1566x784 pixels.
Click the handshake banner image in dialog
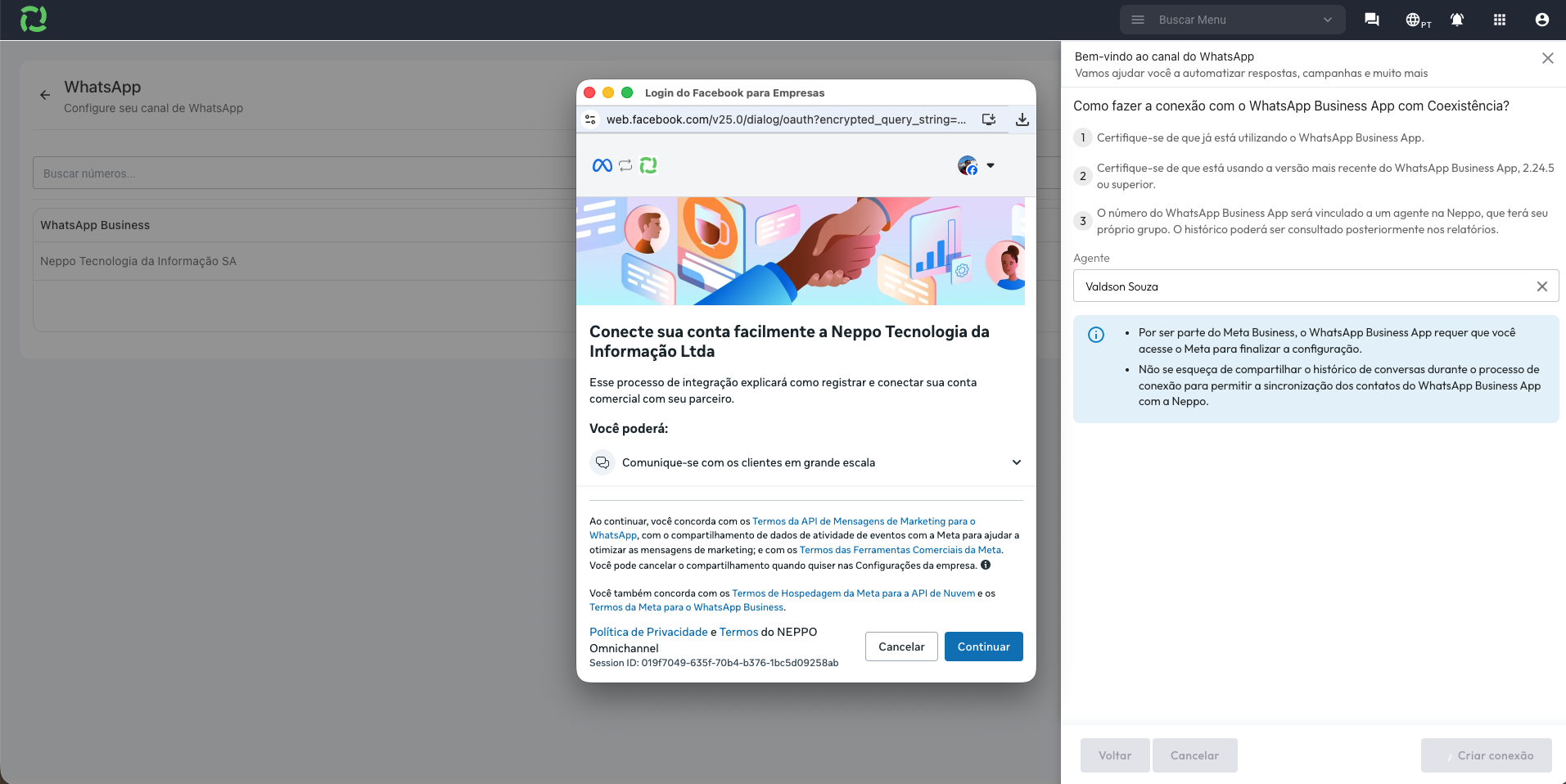click(801, 251)
